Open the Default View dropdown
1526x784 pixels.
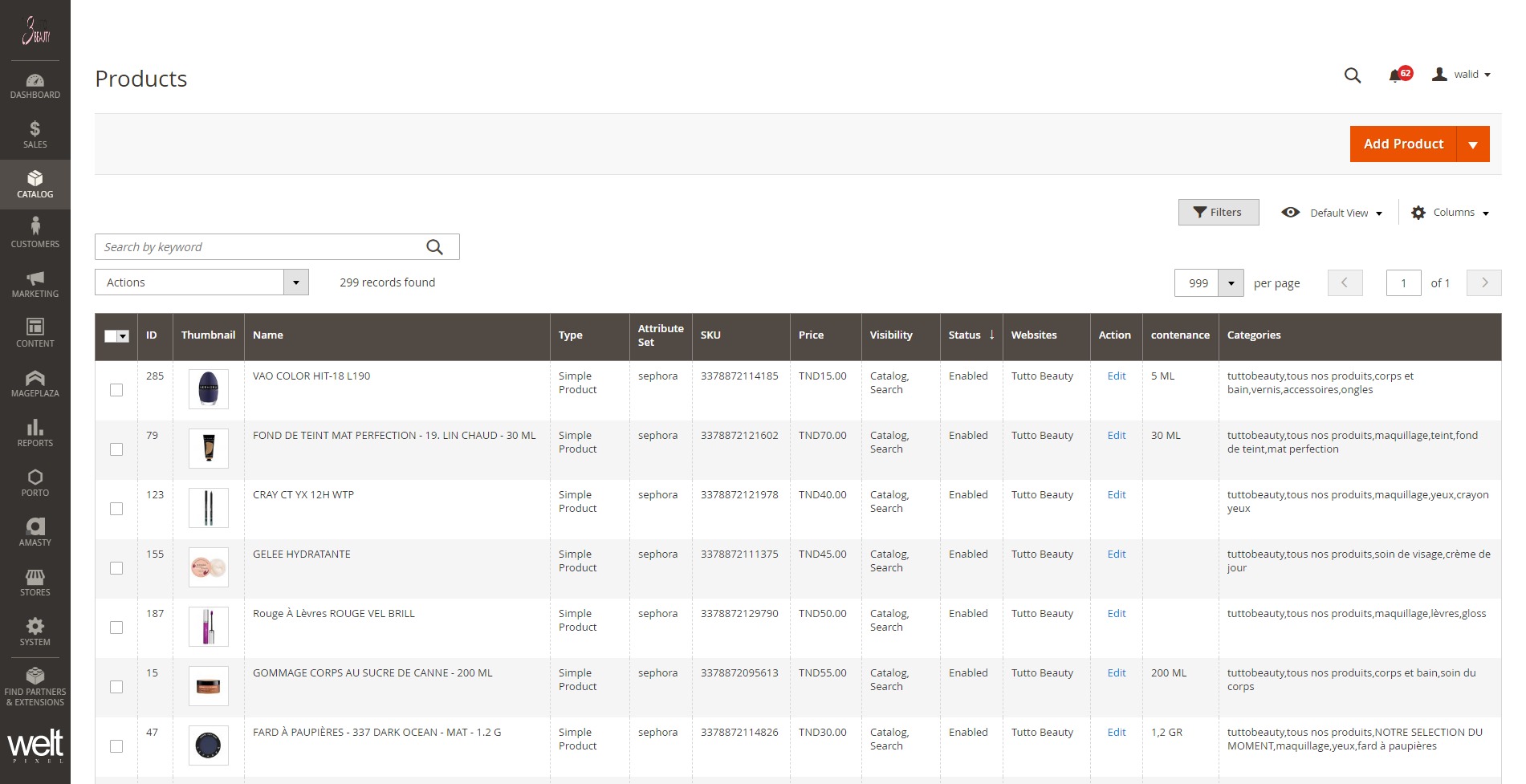(1333, 213)
